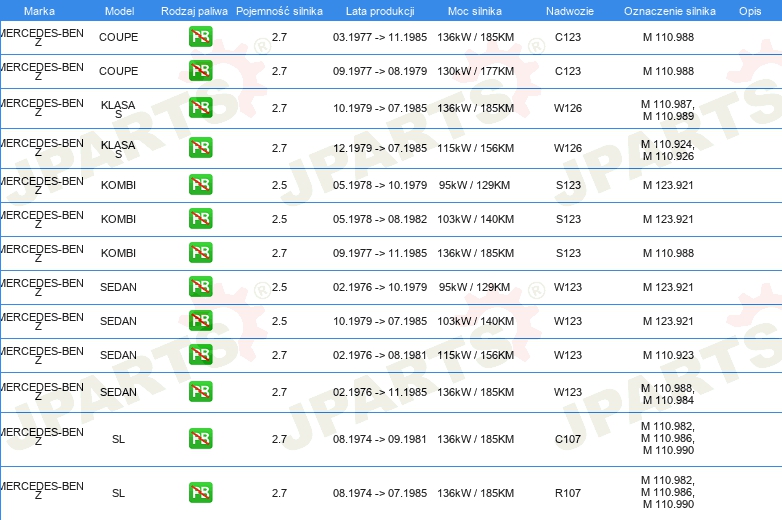Click engine codes in the SL R107 row
Viewport: 782px width, 520px height.
point(668,492)
